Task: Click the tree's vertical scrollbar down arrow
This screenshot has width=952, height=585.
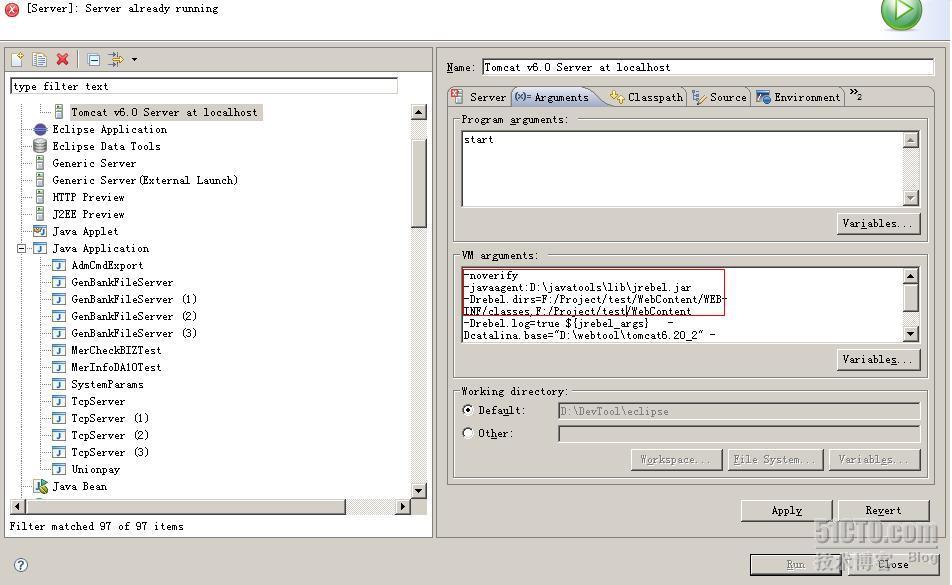Action: [x=418, y=490]
